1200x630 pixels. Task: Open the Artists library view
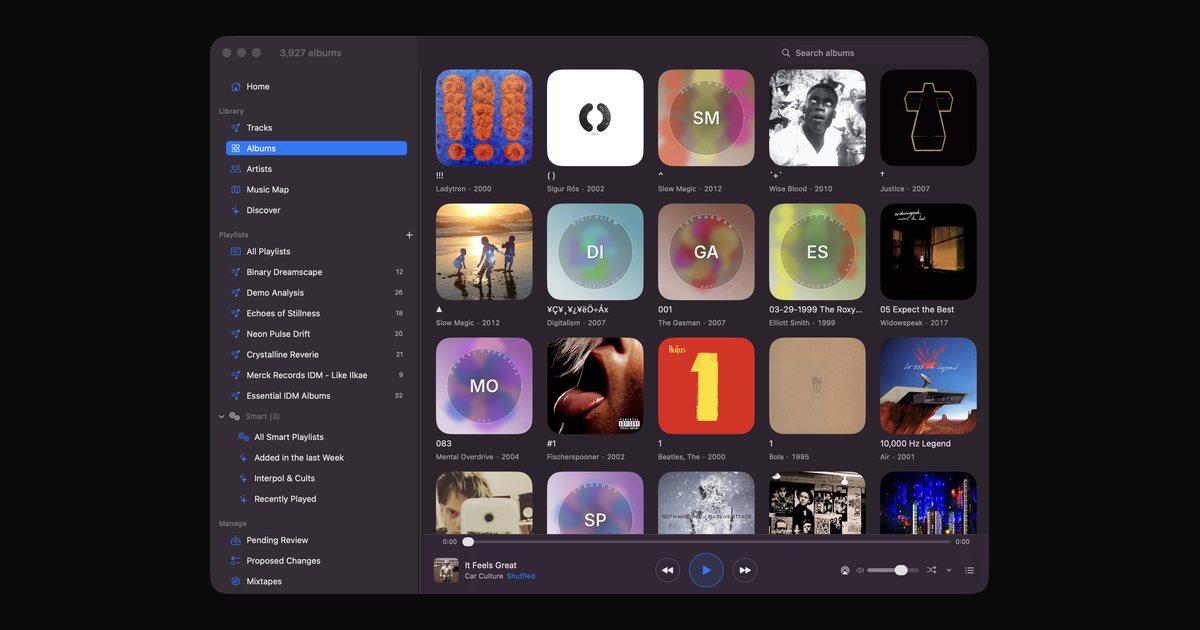316,169
